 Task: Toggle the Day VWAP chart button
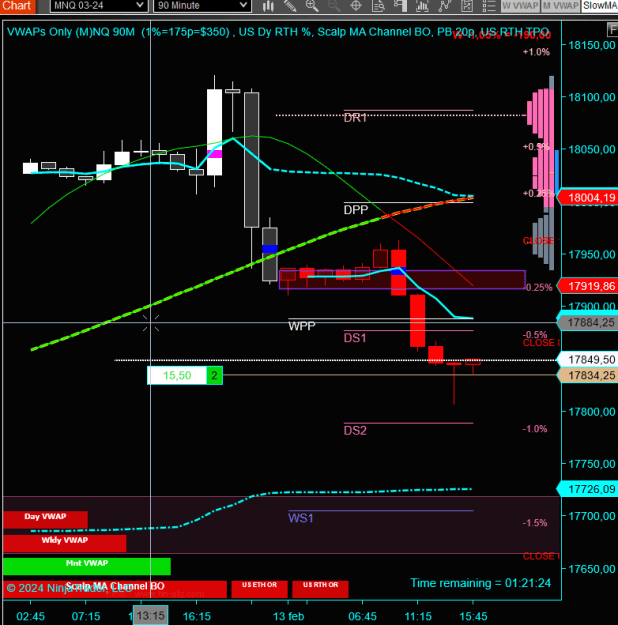[x=45, y=519]
